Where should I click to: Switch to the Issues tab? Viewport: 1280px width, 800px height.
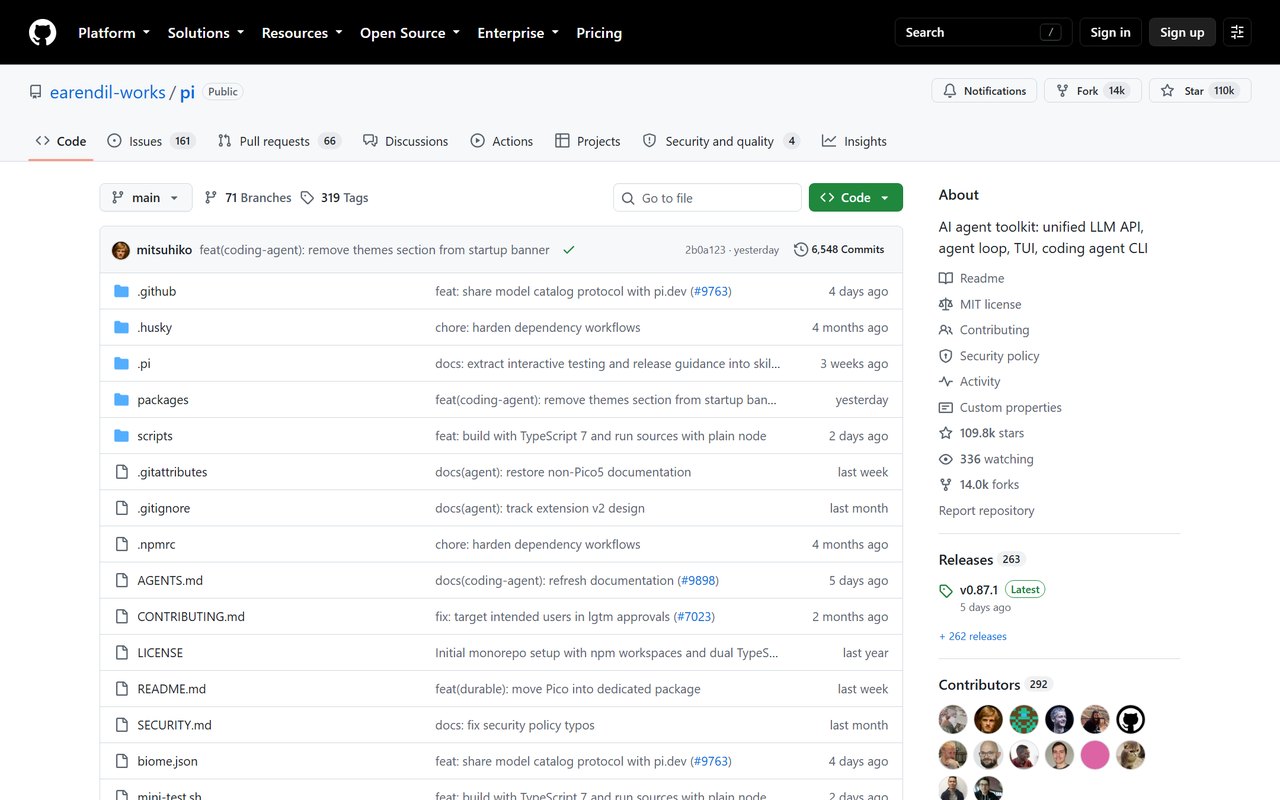151,141
